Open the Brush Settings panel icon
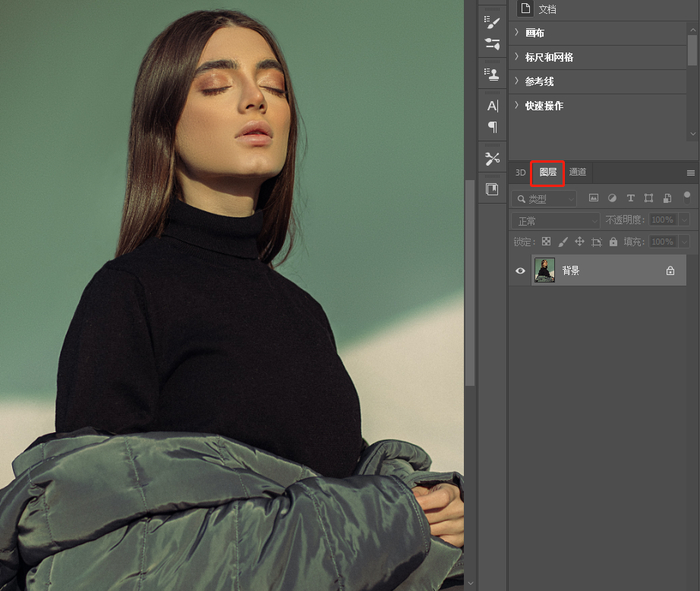Screen dimensions: 700x591 (492, 44)
